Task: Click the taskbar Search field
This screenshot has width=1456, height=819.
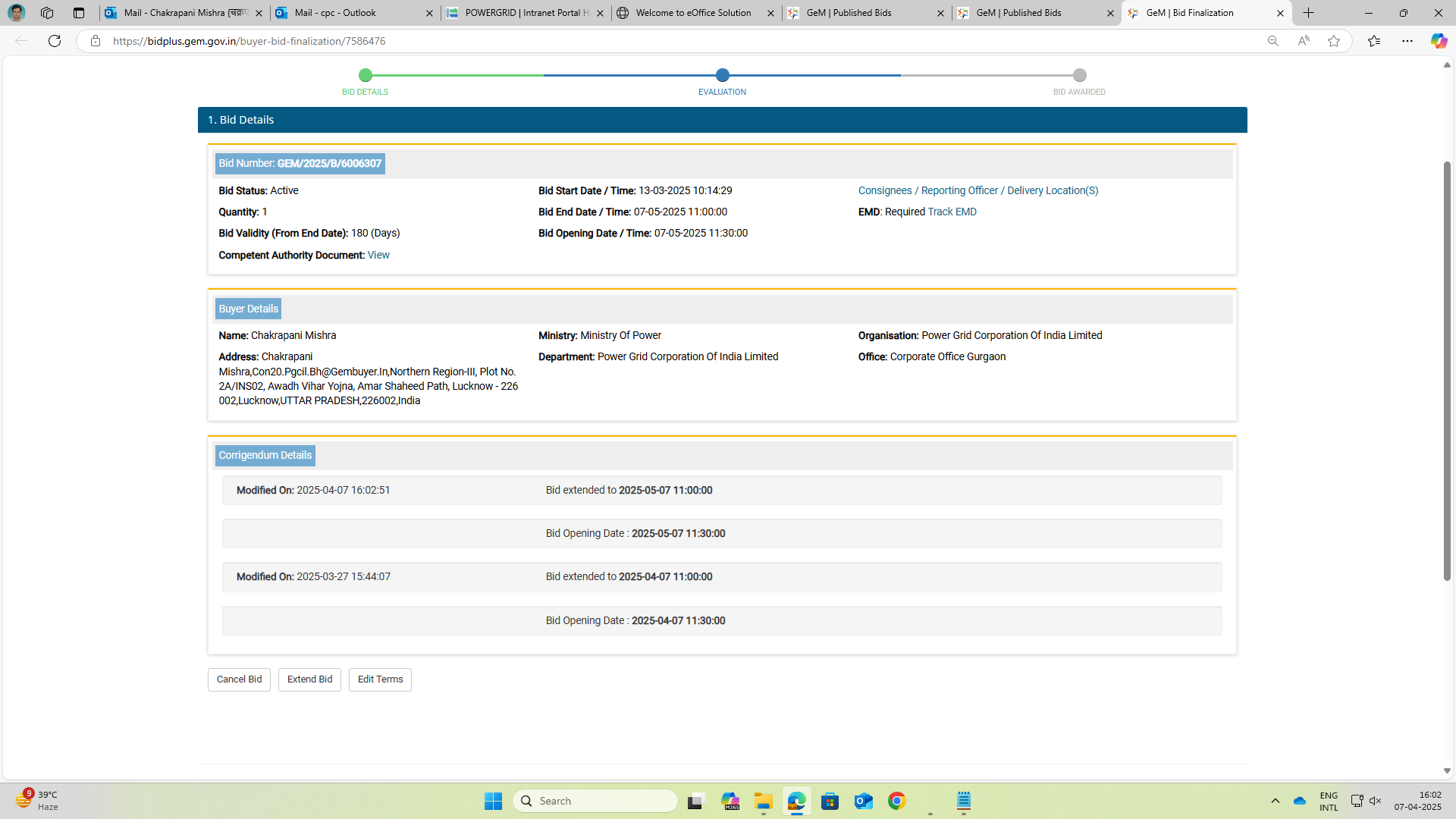Action: pyautogui.click(x=595, y=801)
